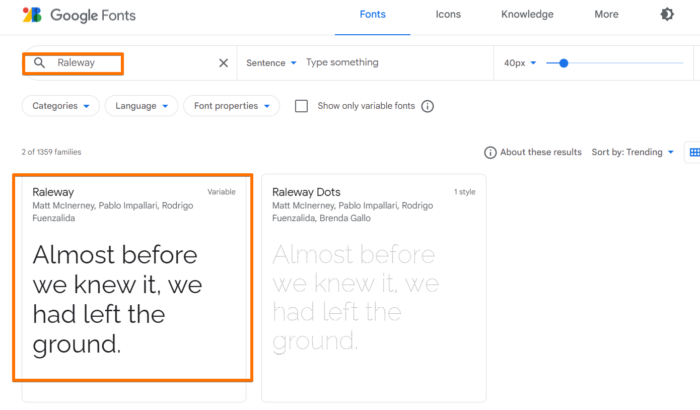The image size is (700, 410).
Task: Click the search magnifier icon
Action: pyautogui.click(x=40, y=63)
